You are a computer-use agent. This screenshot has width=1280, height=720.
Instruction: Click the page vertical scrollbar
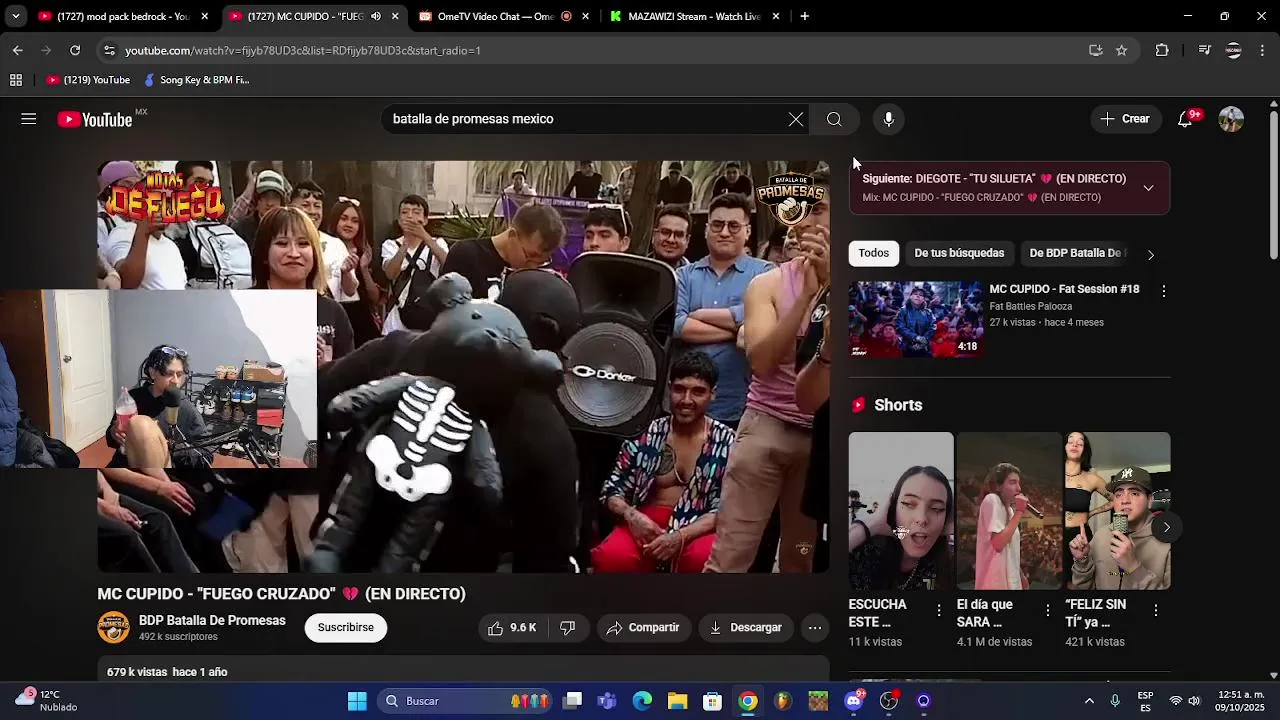pos(1273,185)
